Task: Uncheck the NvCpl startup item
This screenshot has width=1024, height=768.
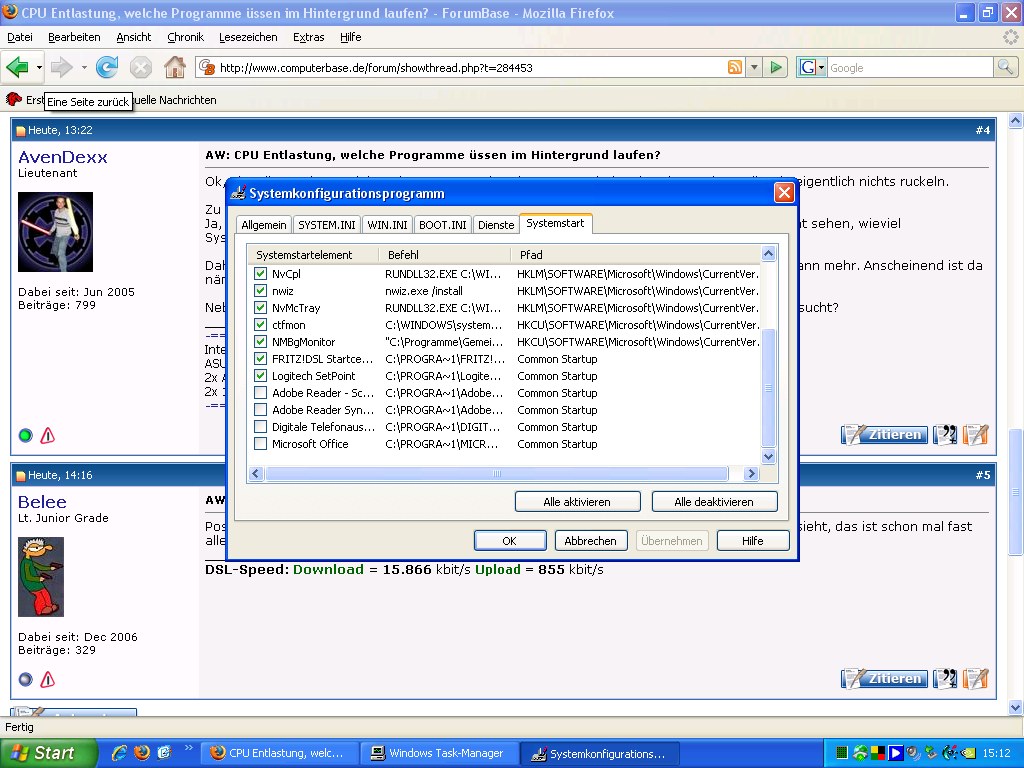Action: pos(261,274)
